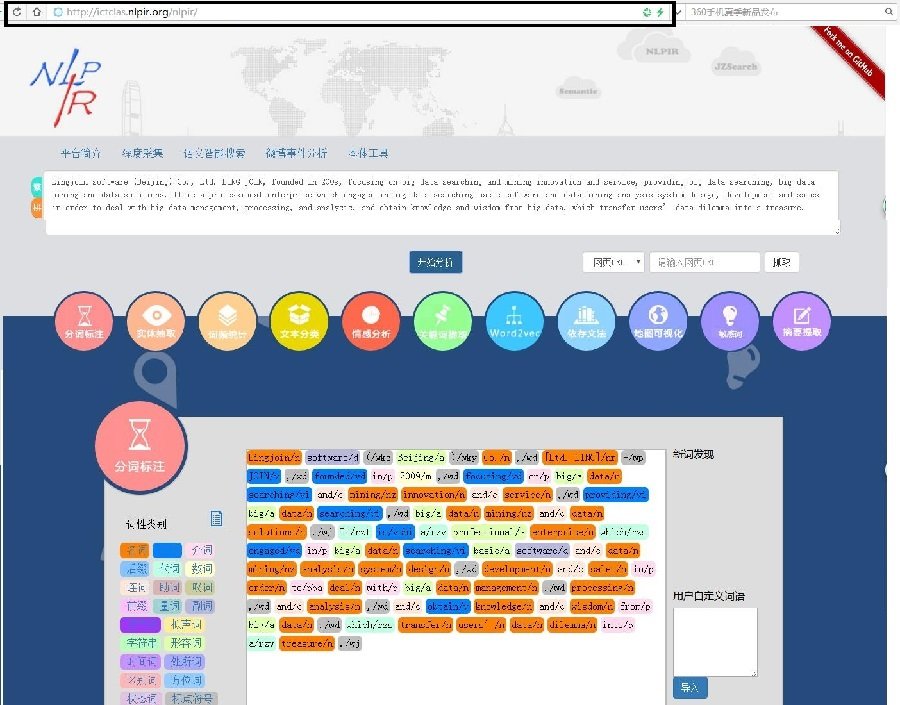Select the solid blue category swatch
The image size is (900, 705).
point(168,550)
